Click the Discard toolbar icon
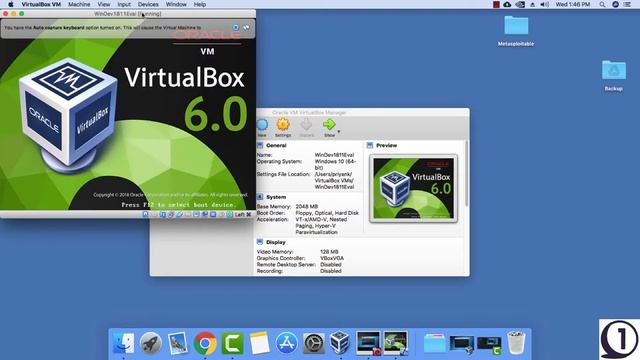The image size is (640, 360). coord(306,125)
